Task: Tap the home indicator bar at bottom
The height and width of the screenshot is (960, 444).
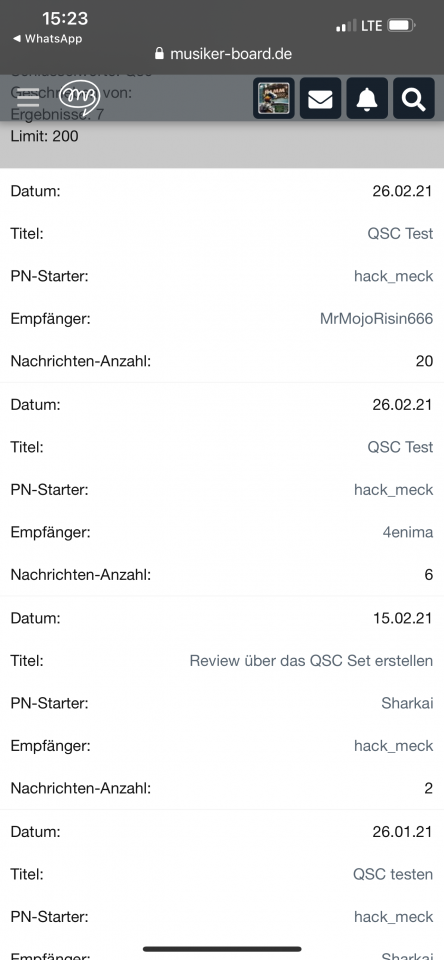Action: tap(222, 949)
